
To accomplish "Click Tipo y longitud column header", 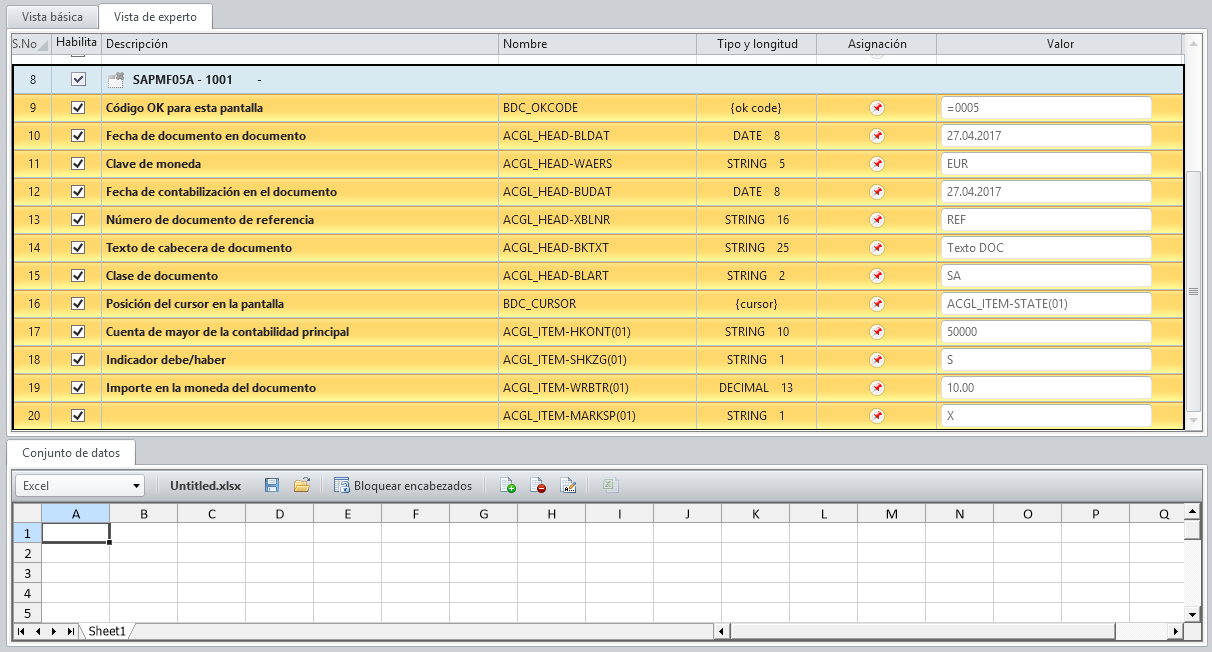I will [757, 44].
